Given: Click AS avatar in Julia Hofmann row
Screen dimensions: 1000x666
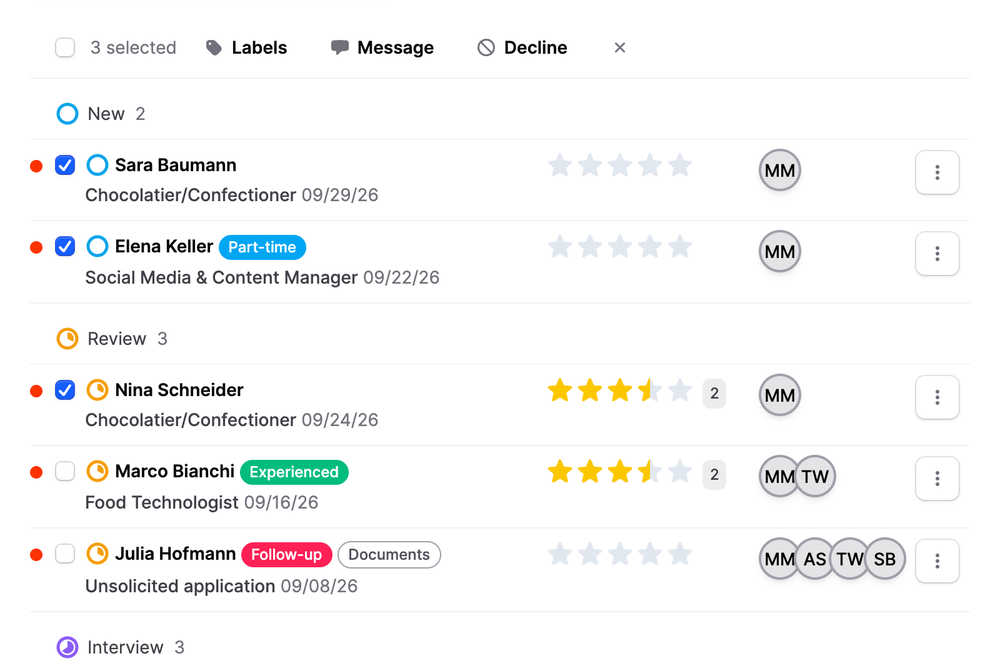Looking at the screenshot, I should coord(814,559).
